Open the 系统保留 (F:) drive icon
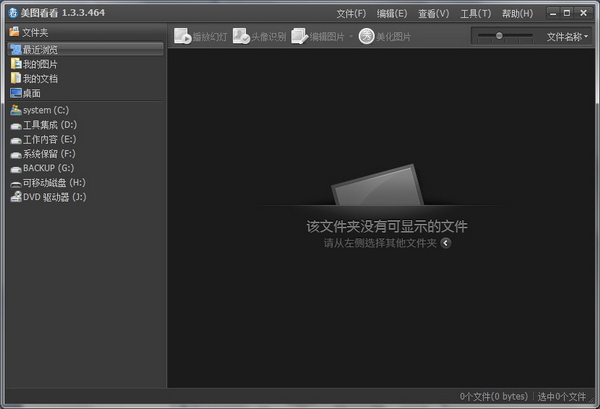The image size is (600, 409). point(16,155)
